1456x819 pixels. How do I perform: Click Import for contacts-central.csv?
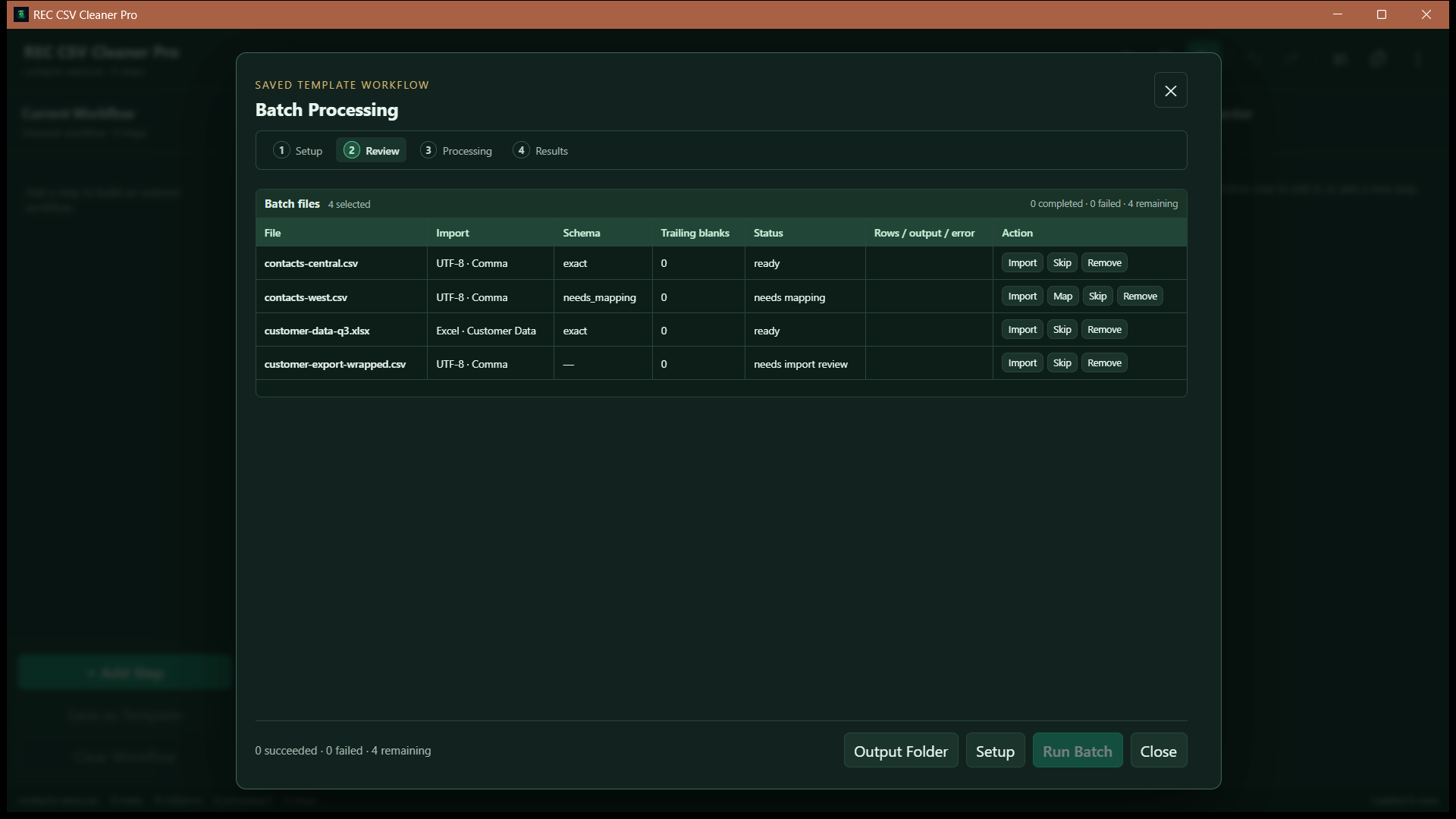tap(1022, 262)
